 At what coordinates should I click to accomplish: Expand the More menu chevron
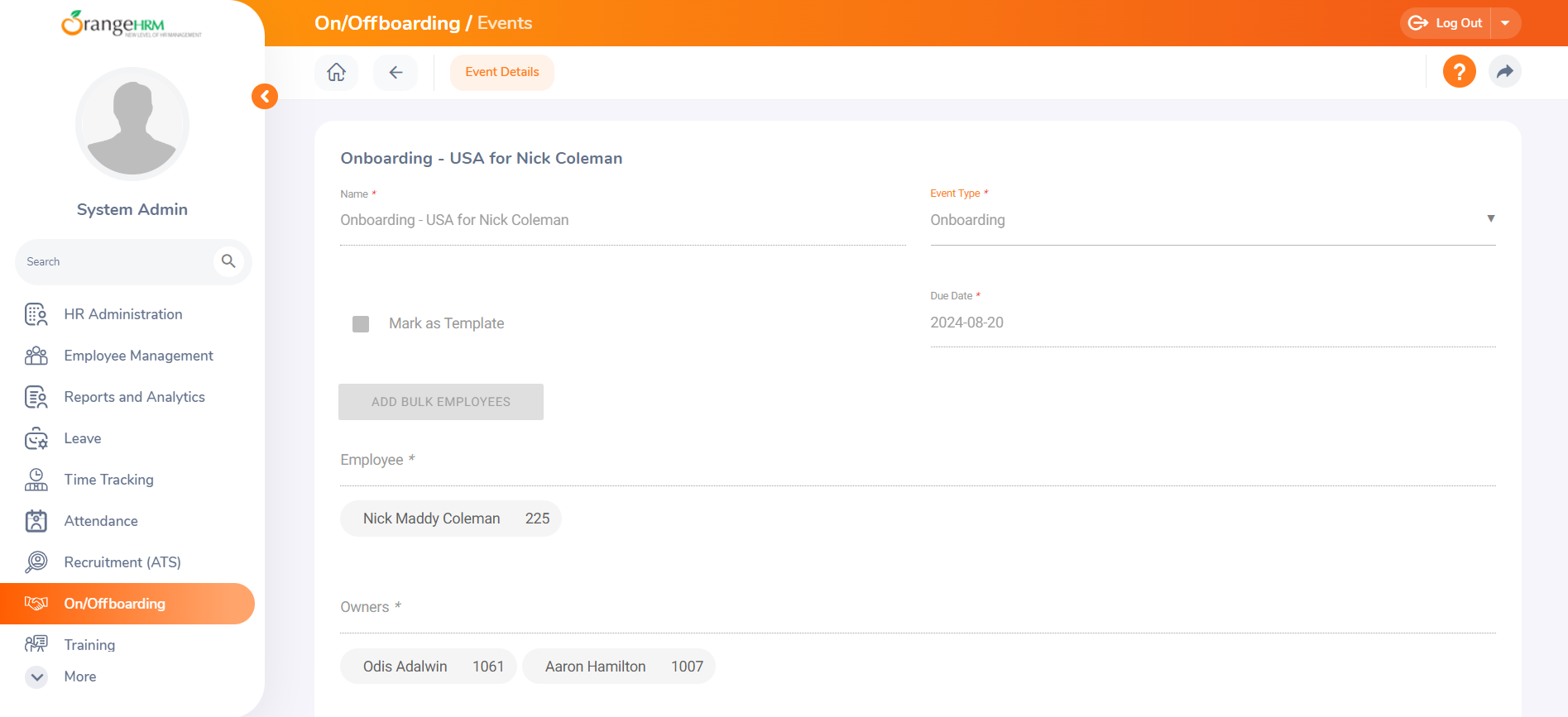(36, 677)
